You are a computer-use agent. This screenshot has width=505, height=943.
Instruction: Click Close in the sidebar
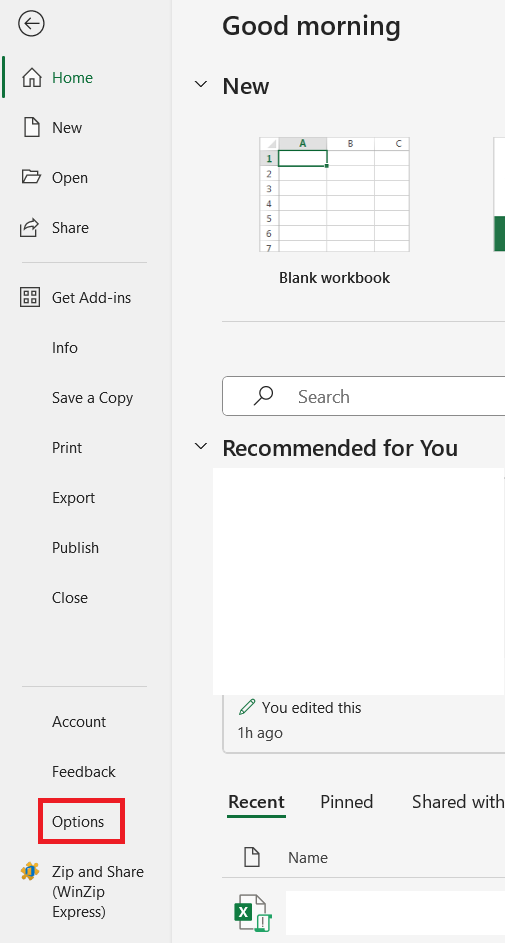tap(70, 598)
